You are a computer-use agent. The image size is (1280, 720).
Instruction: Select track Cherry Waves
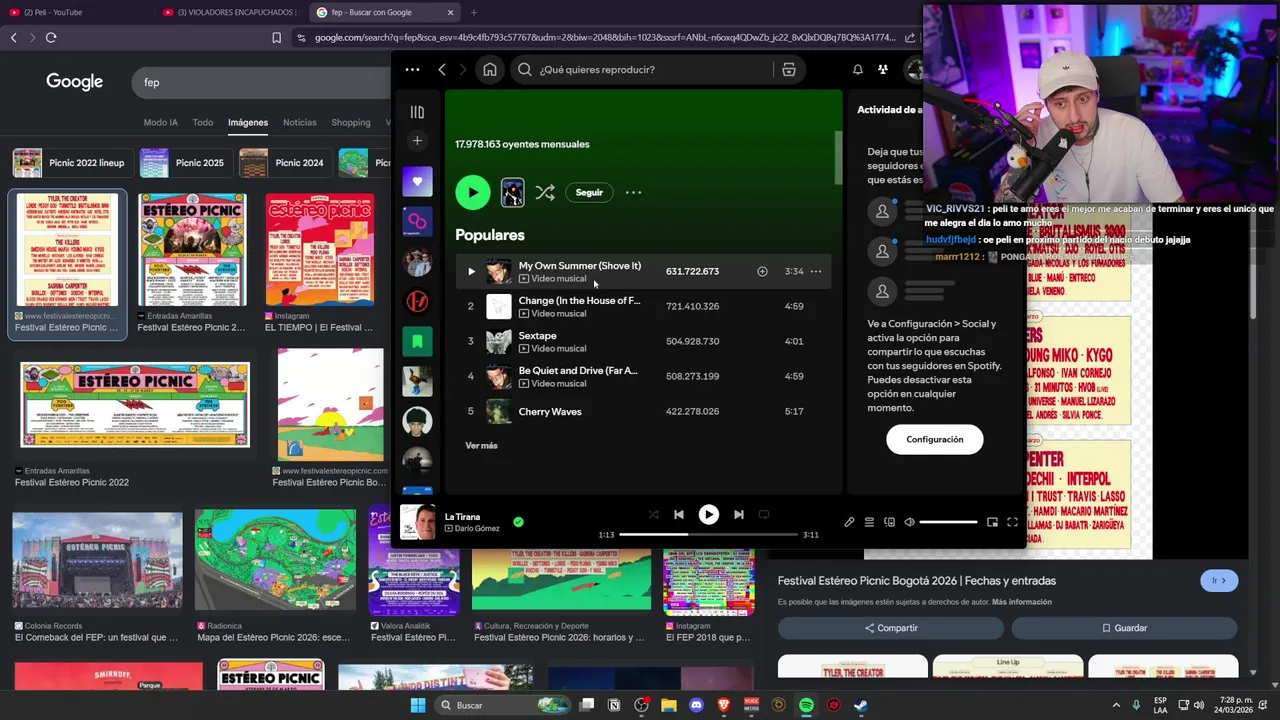(x=644, y=411)
